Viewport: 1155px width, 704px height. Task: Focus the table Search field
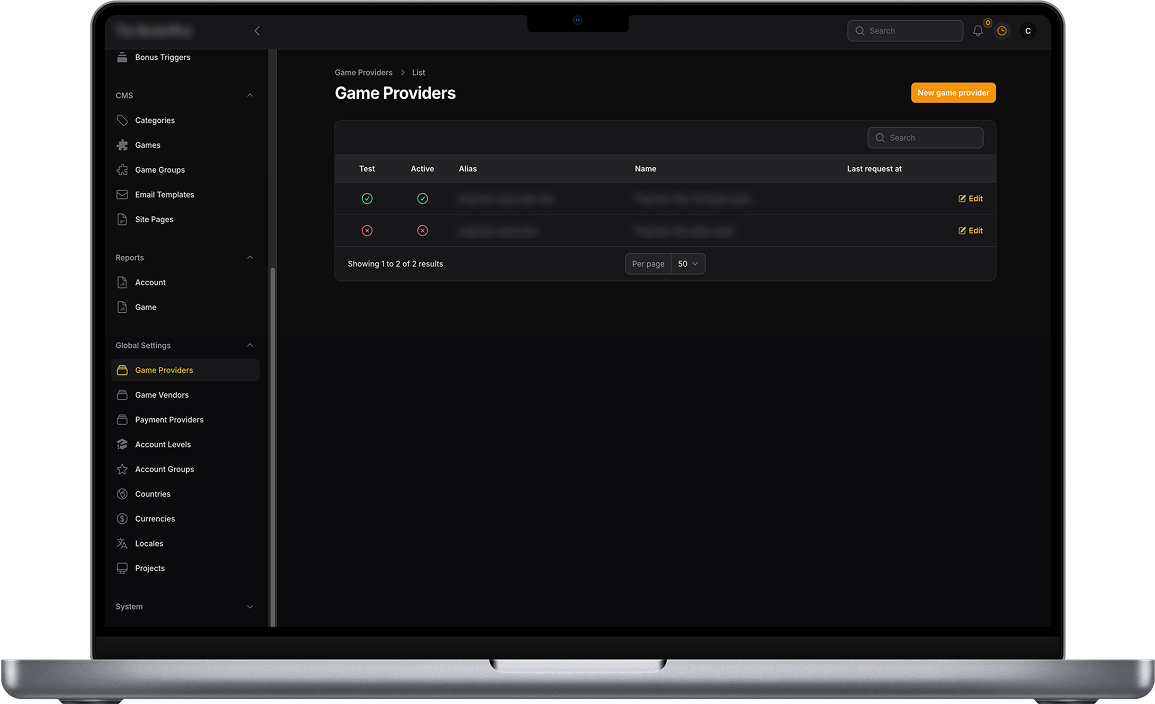925,138
